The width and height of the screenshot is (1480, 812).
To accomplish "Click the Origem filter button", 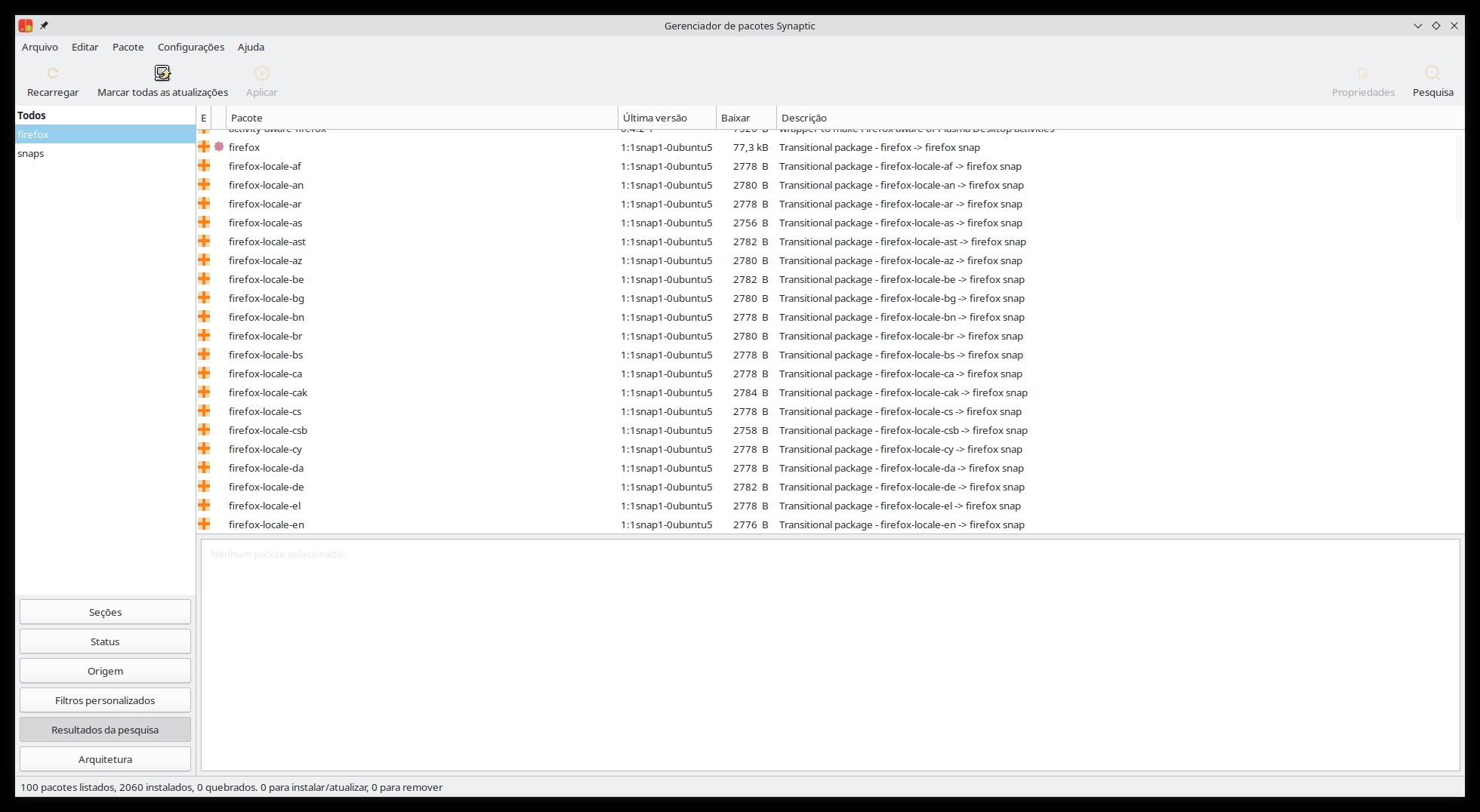I will (x=105, y=671).
